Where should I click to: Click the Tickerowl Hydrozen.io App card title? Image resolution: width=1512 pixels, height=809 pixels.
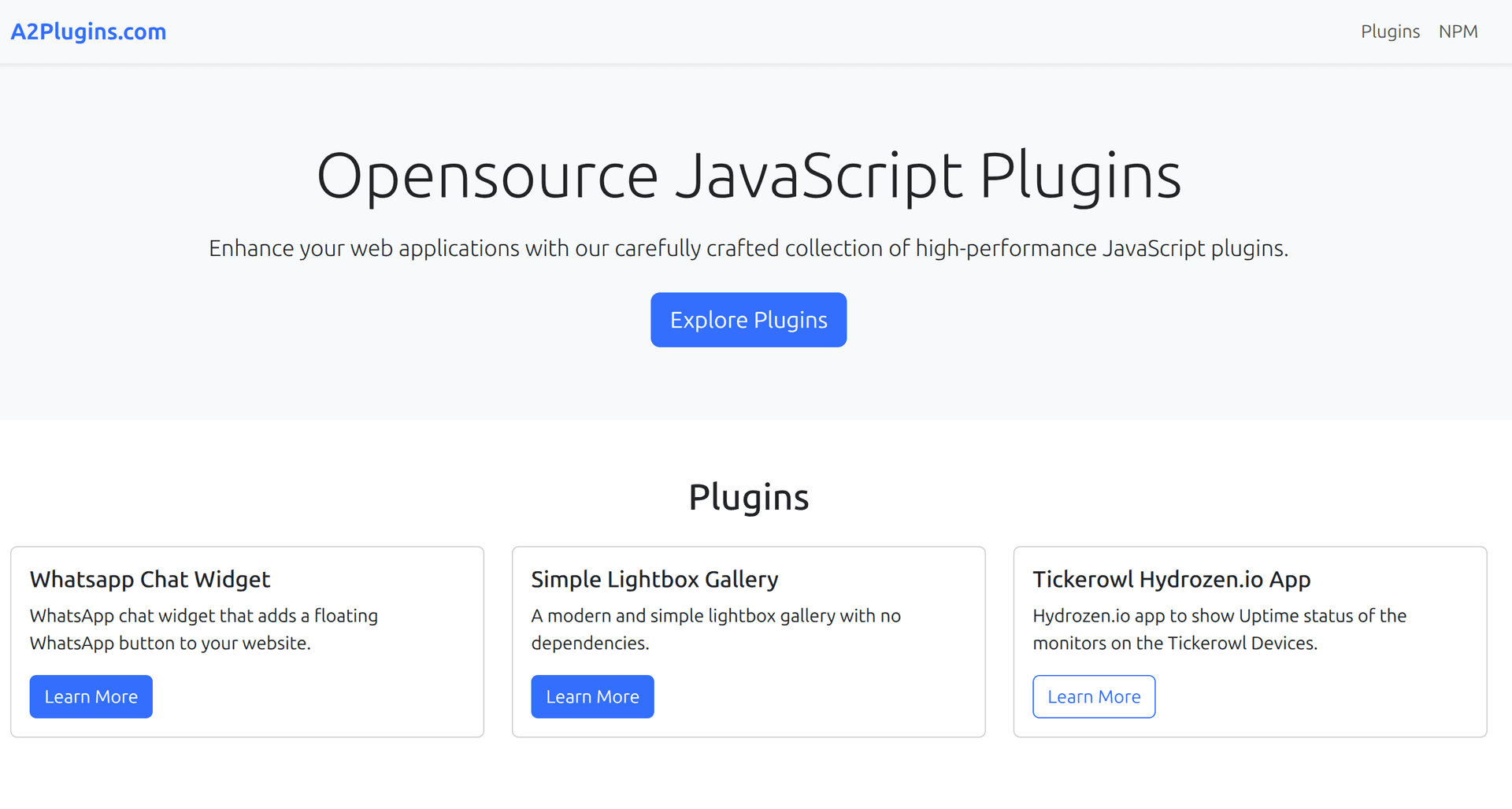coord(1172,579)
